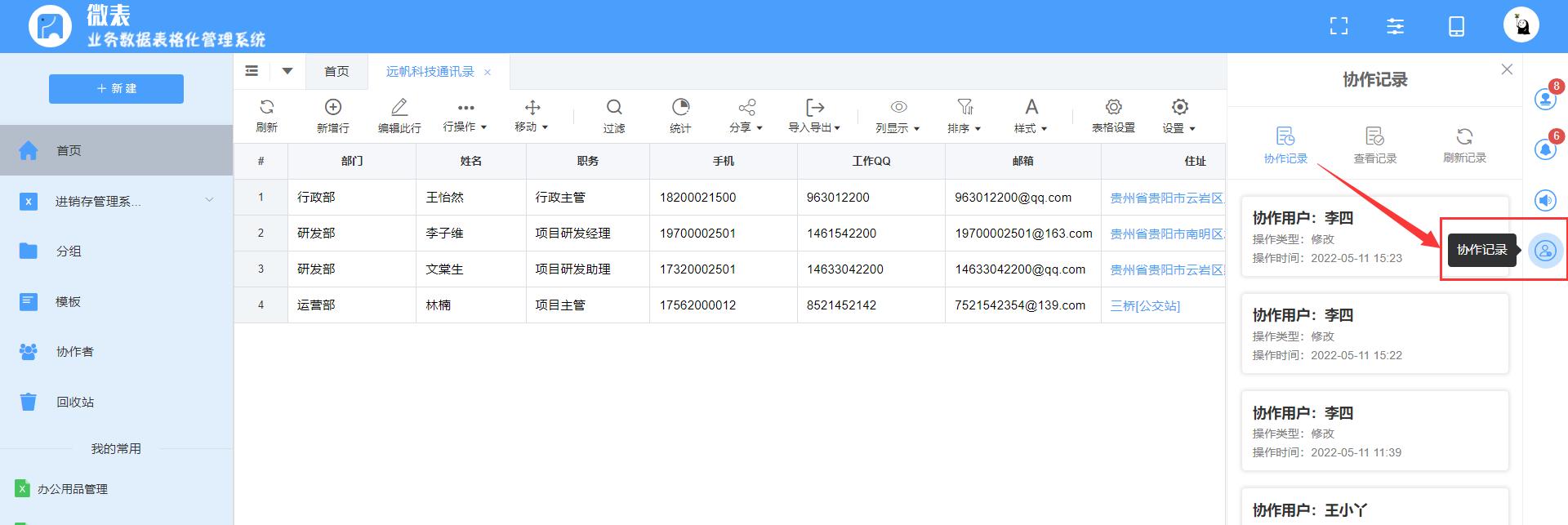
Task: Click the 部门 column header
Action: [352, 162]
